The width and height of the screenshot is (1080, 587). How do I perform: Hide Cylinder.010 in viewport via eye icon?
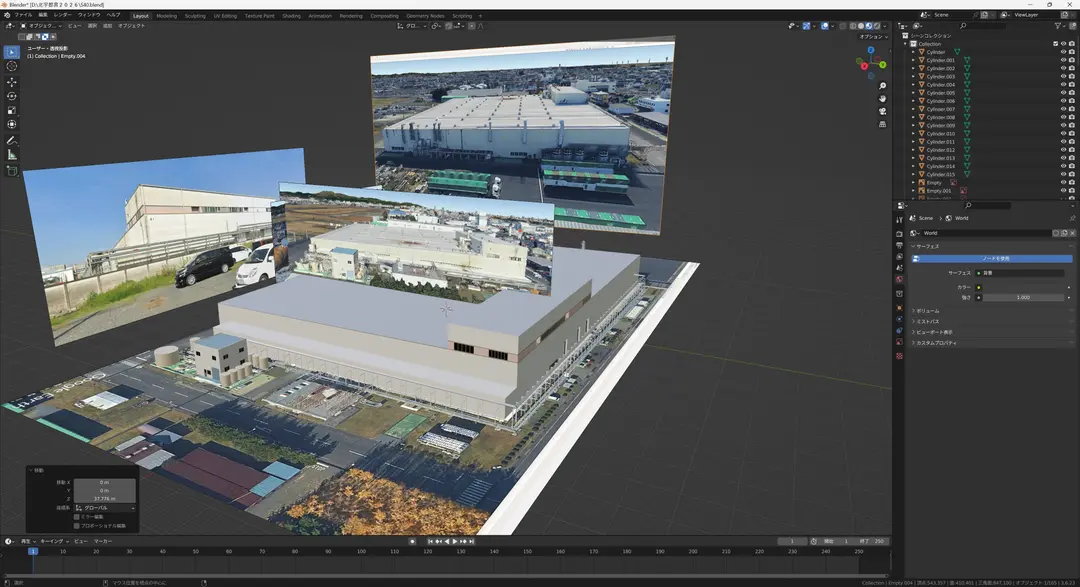pos(1063,134)
